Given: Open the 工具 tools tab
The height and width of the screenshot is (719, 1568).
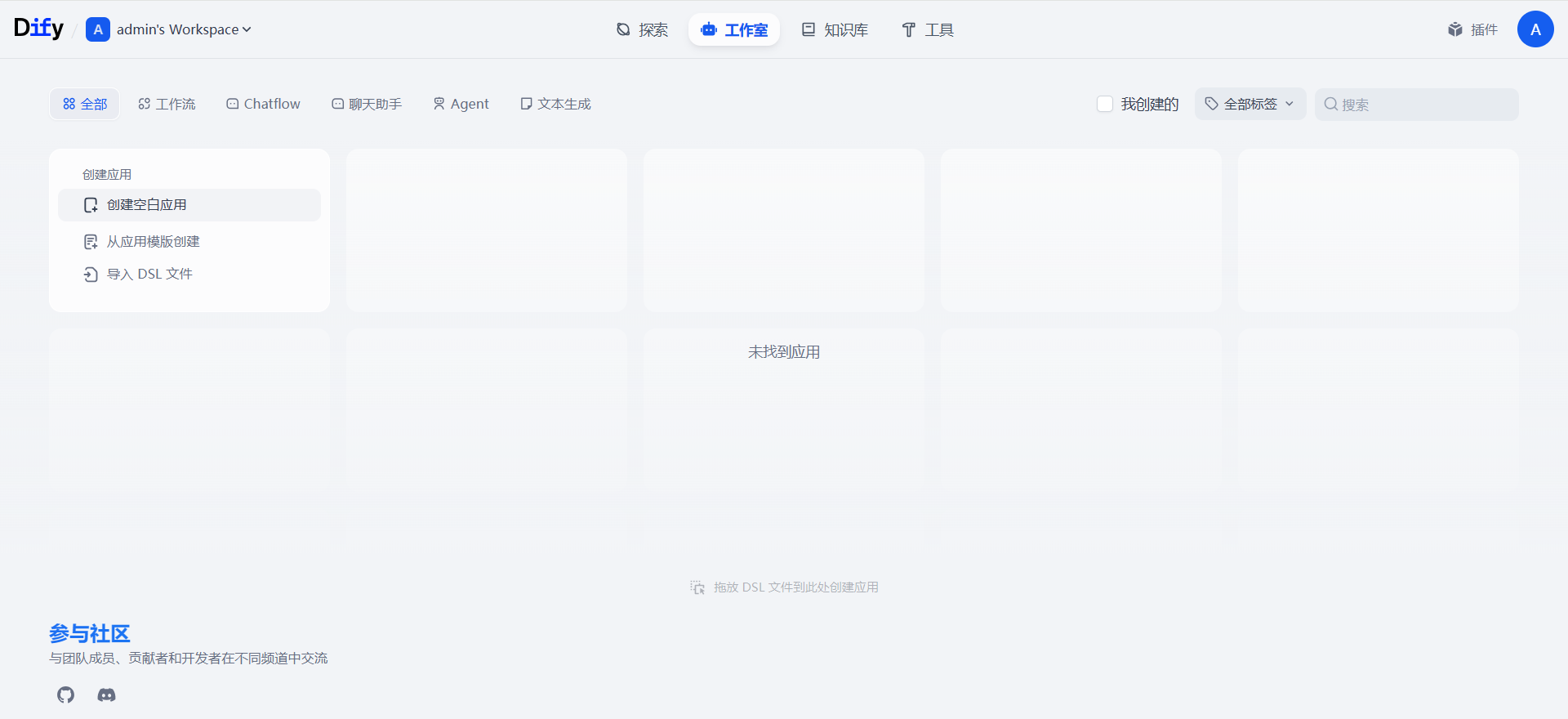Looking at the screenshot, I should tap(928, 30).
